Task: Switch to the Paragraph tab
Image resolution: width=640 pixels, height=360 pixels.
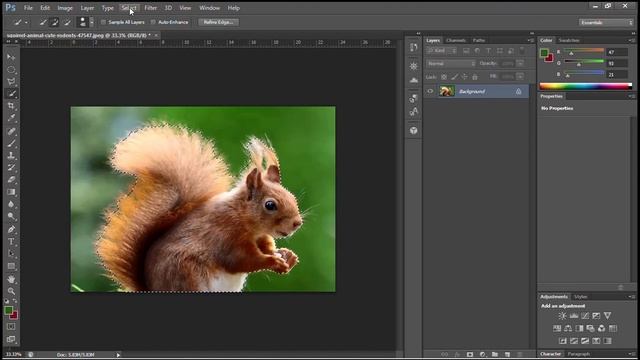Action: pyautogui.click(x=579, y=354)
